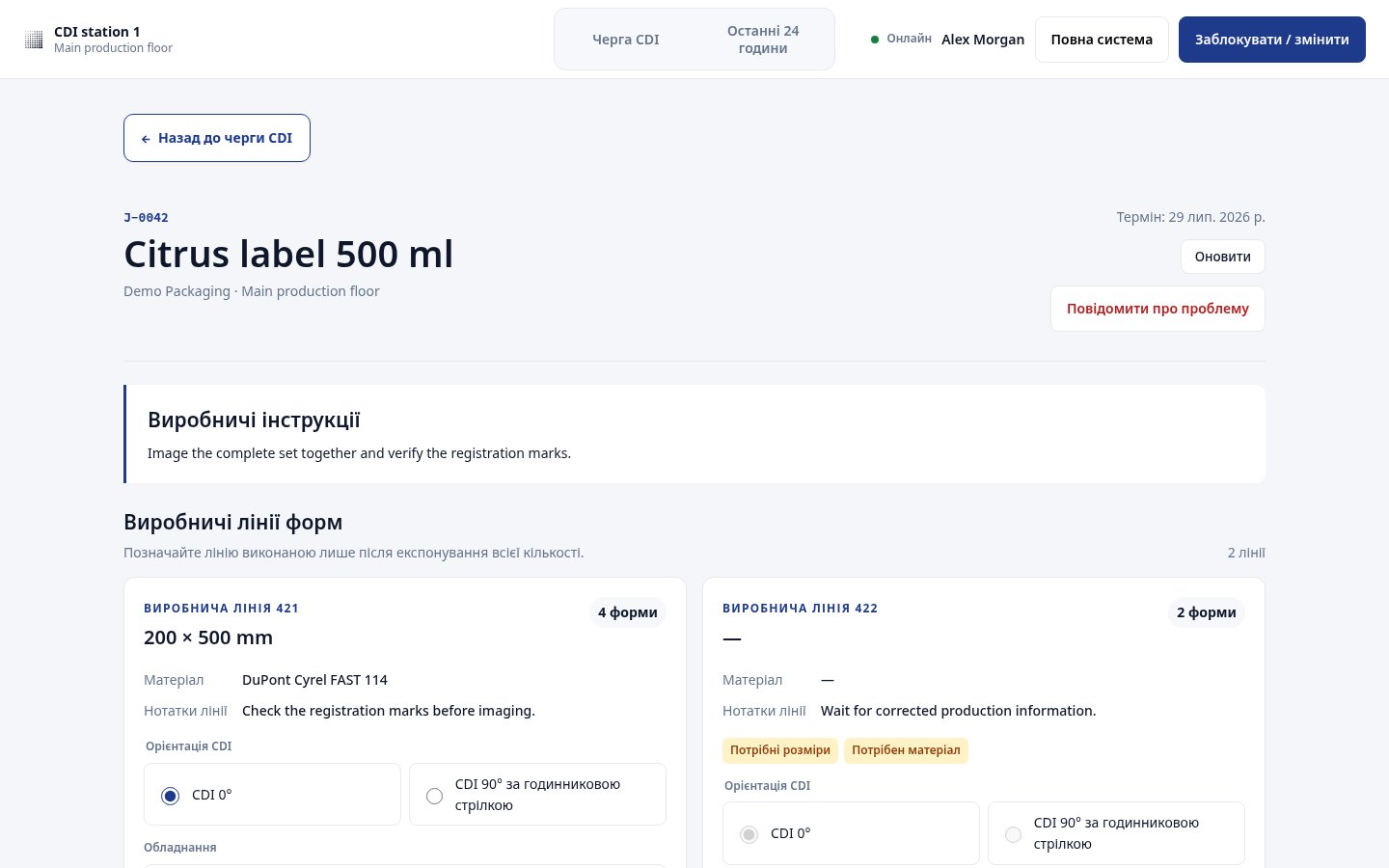This screenshot has height=868, width=1389.
Task: Click Заблокувати / змінити button
Action: click(1272, 40)
